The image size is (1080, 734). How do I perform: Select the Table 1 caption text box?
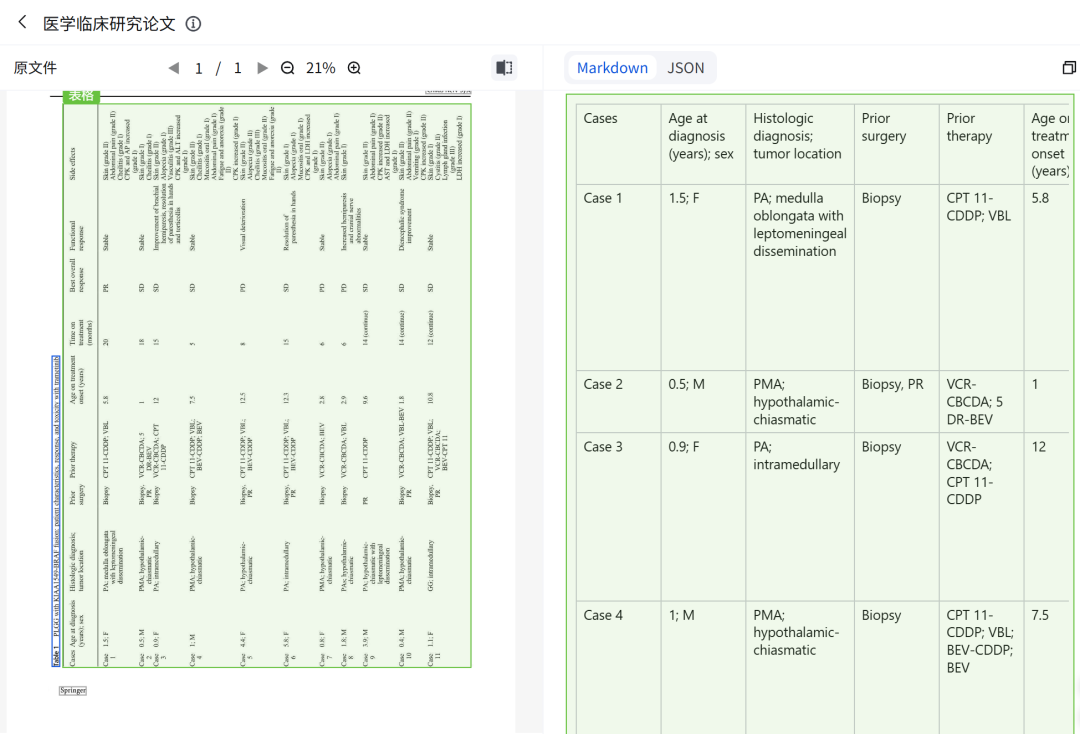[56, 511]
